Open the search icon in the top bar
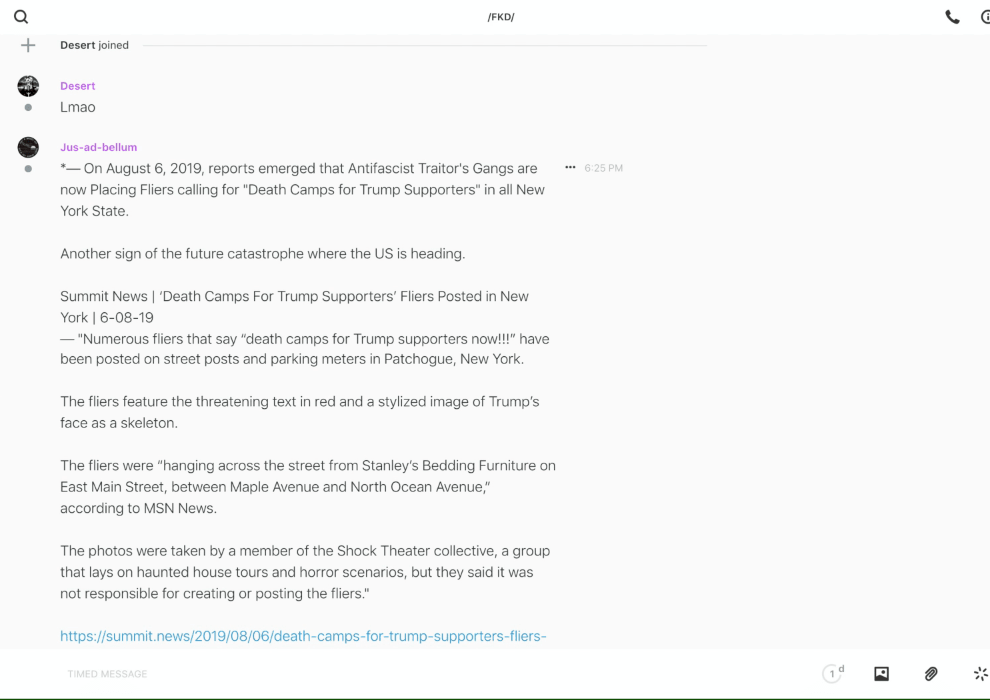 [21, 17]
